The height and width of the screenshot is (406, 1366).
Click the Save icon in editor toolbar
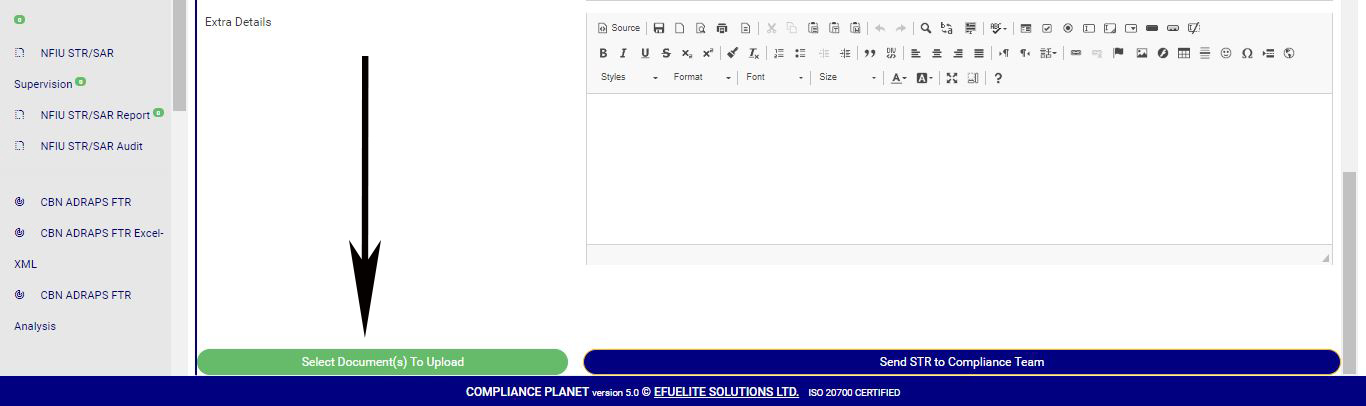tap(658, 28)
